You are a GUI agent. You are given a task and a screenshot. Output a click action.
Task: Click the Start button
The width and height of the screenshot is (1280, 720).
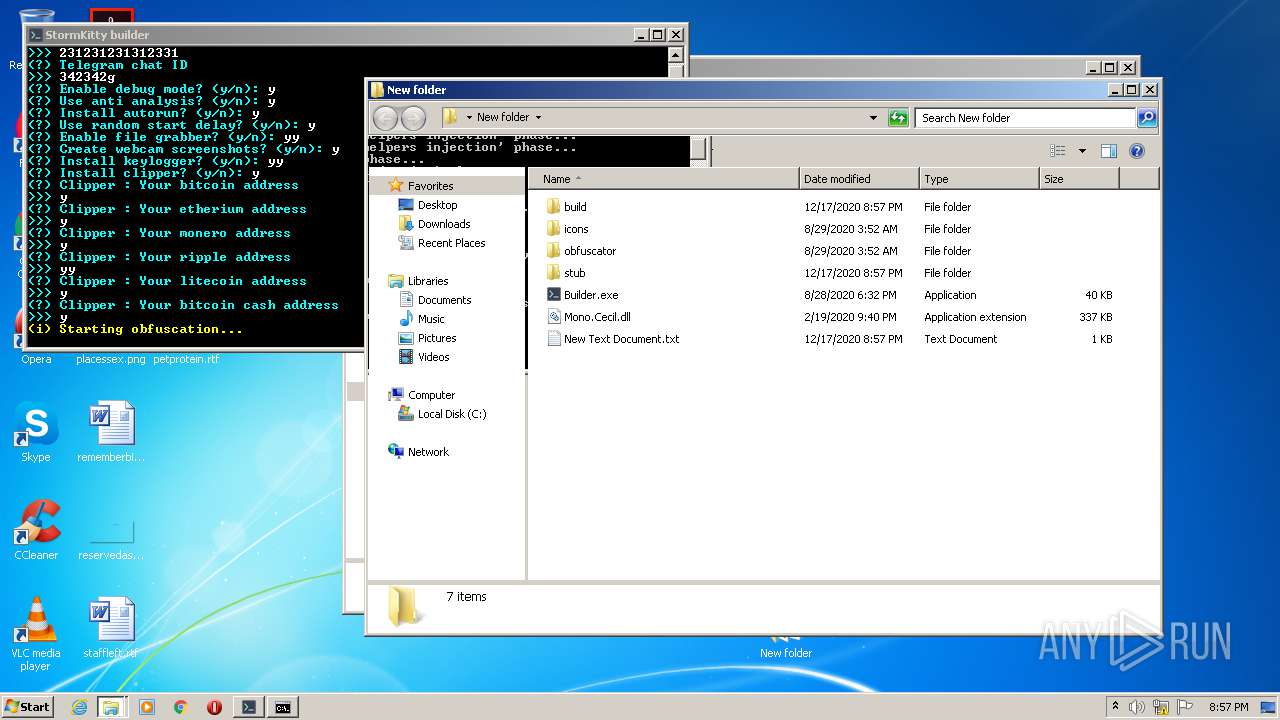click(27, 707)
